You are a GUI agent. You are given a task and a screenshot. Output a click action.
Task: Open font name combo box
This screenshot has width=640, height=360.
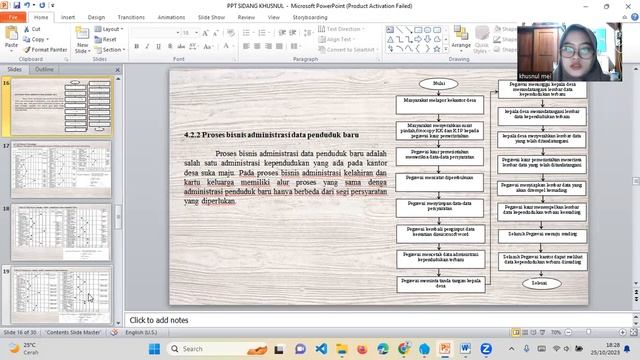click(156, 33)
